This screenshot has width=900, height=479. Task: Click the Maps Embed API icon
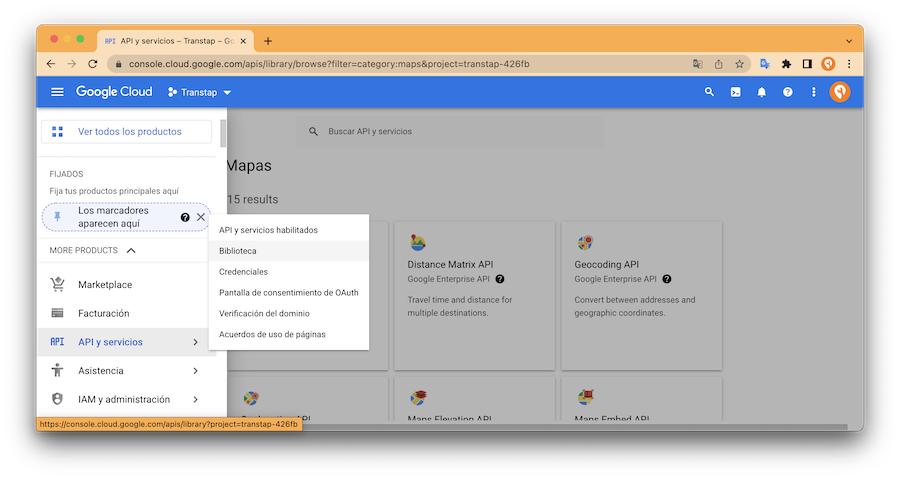coord(585,397)
